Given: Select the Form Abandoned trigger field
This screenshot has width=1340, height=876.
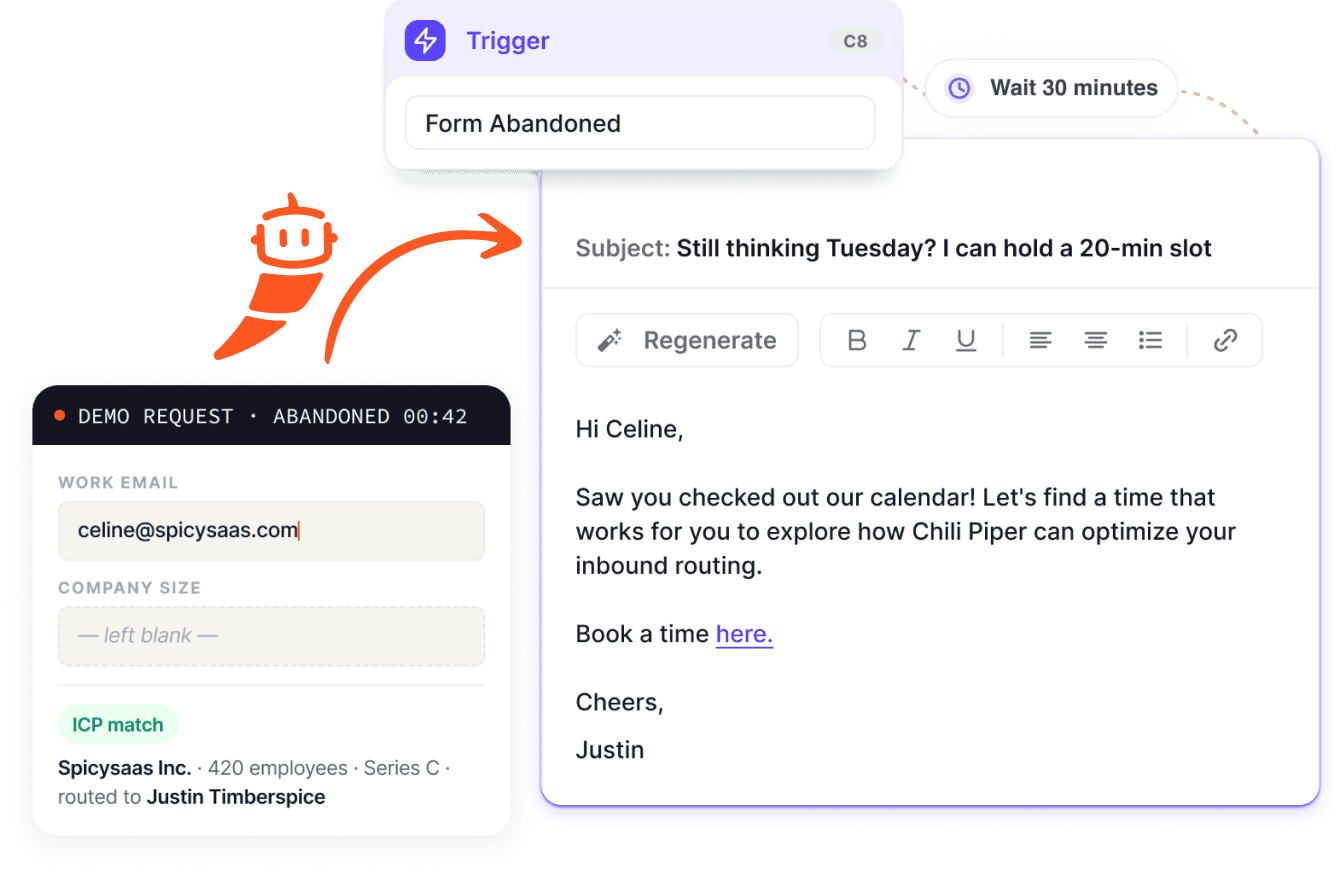Looking at the screenshot, I should click(640, 123).
